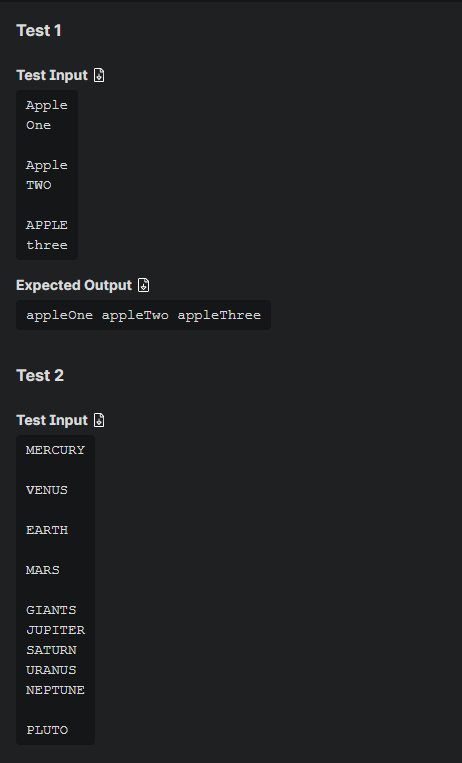The image size is (462, 763).
Task: Click the MARS line
Action: [x=43, y=570]
